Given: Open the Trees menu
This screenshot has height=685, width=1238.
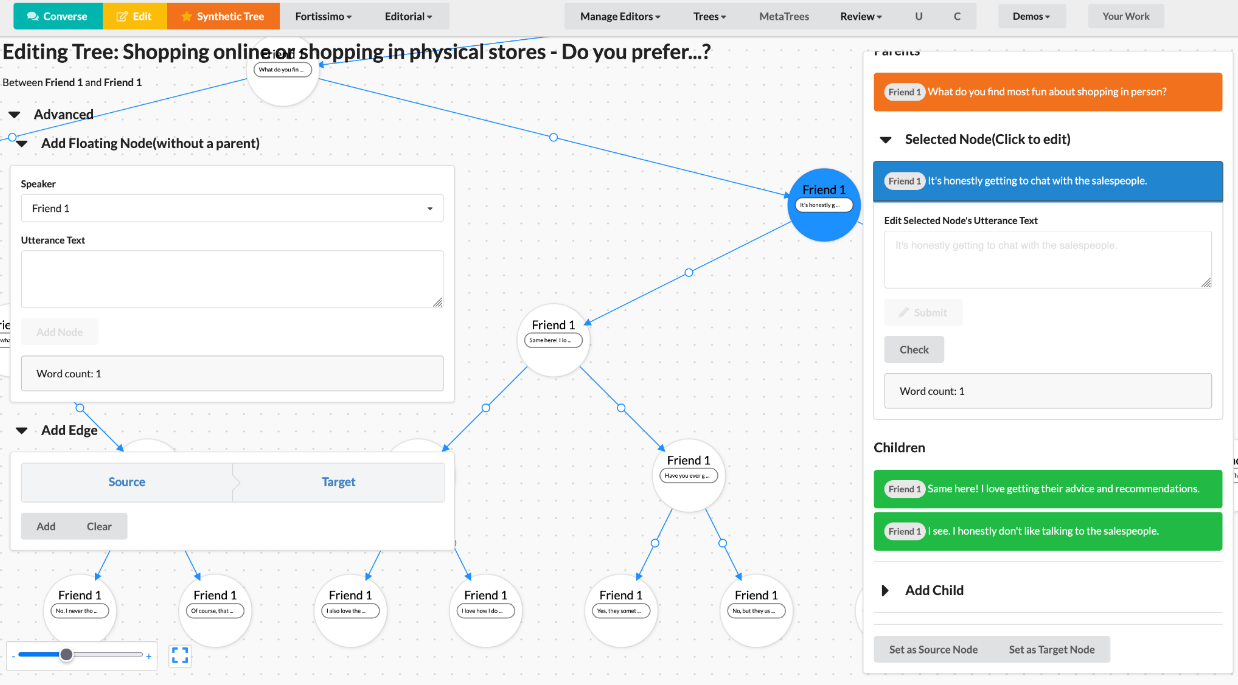Looking at the screenshot, I should click(709, 16).
